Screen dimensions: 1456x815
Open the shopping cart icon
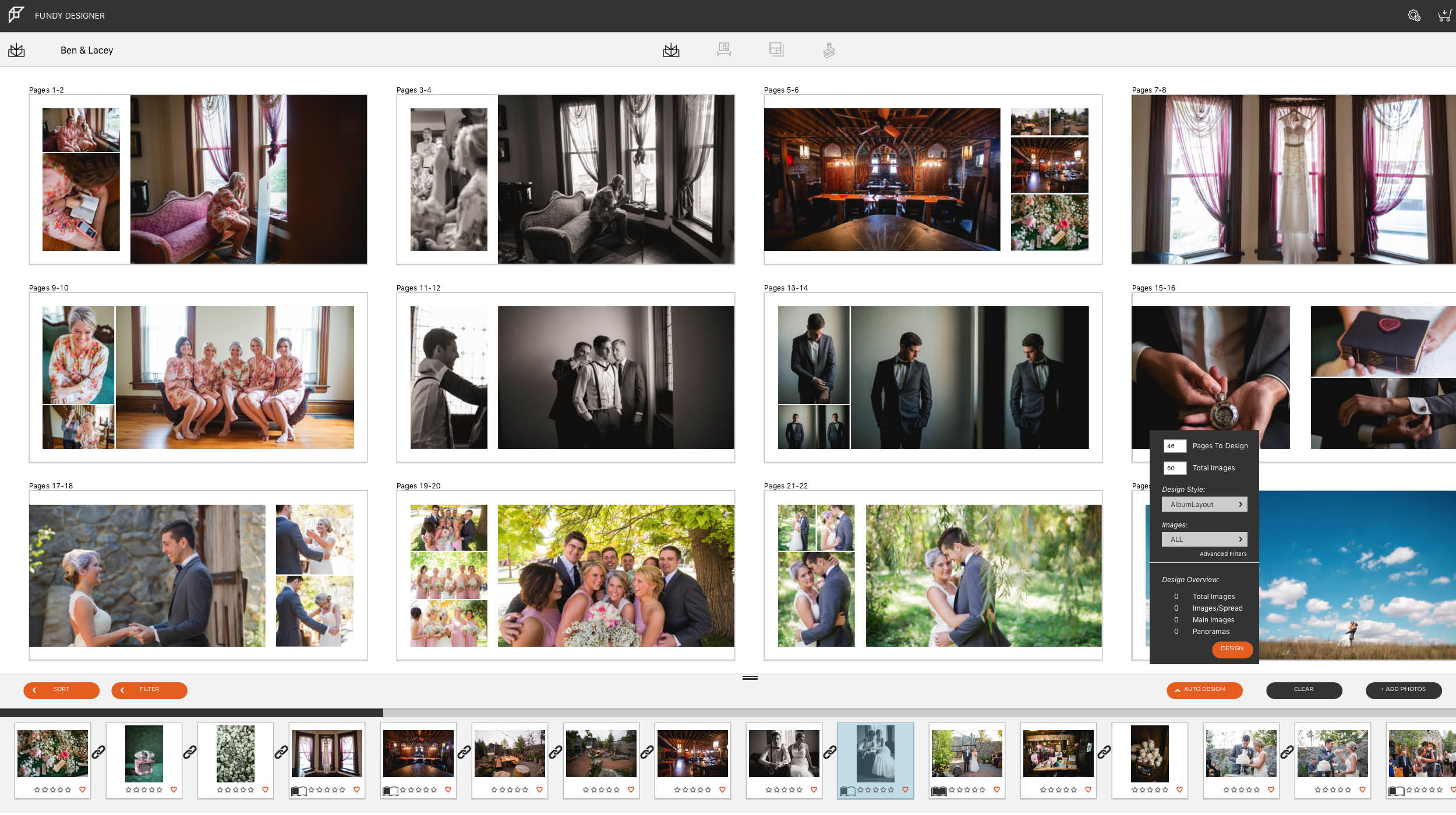(1444, 16)
